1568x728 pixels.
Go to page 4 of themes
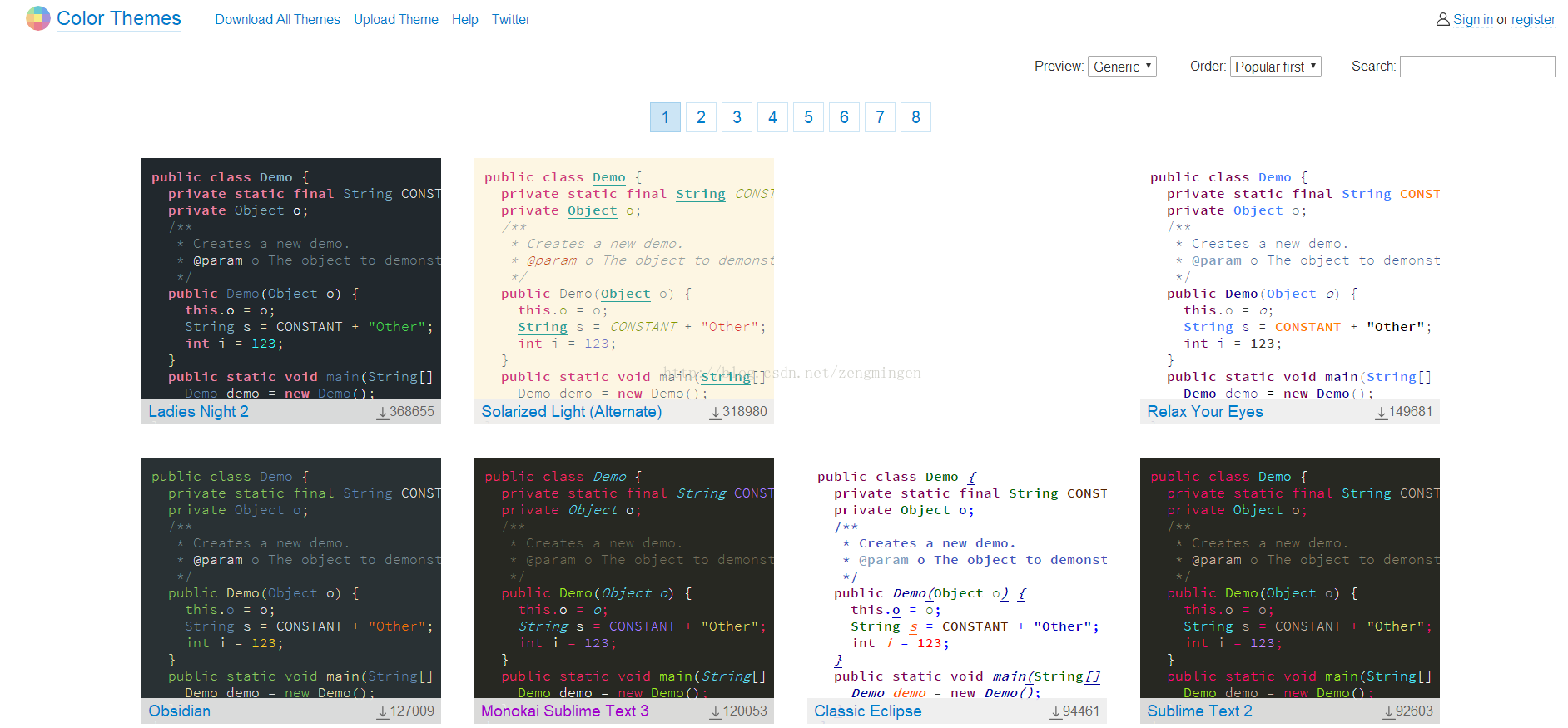pyautogui.click(x=772, y=117)
